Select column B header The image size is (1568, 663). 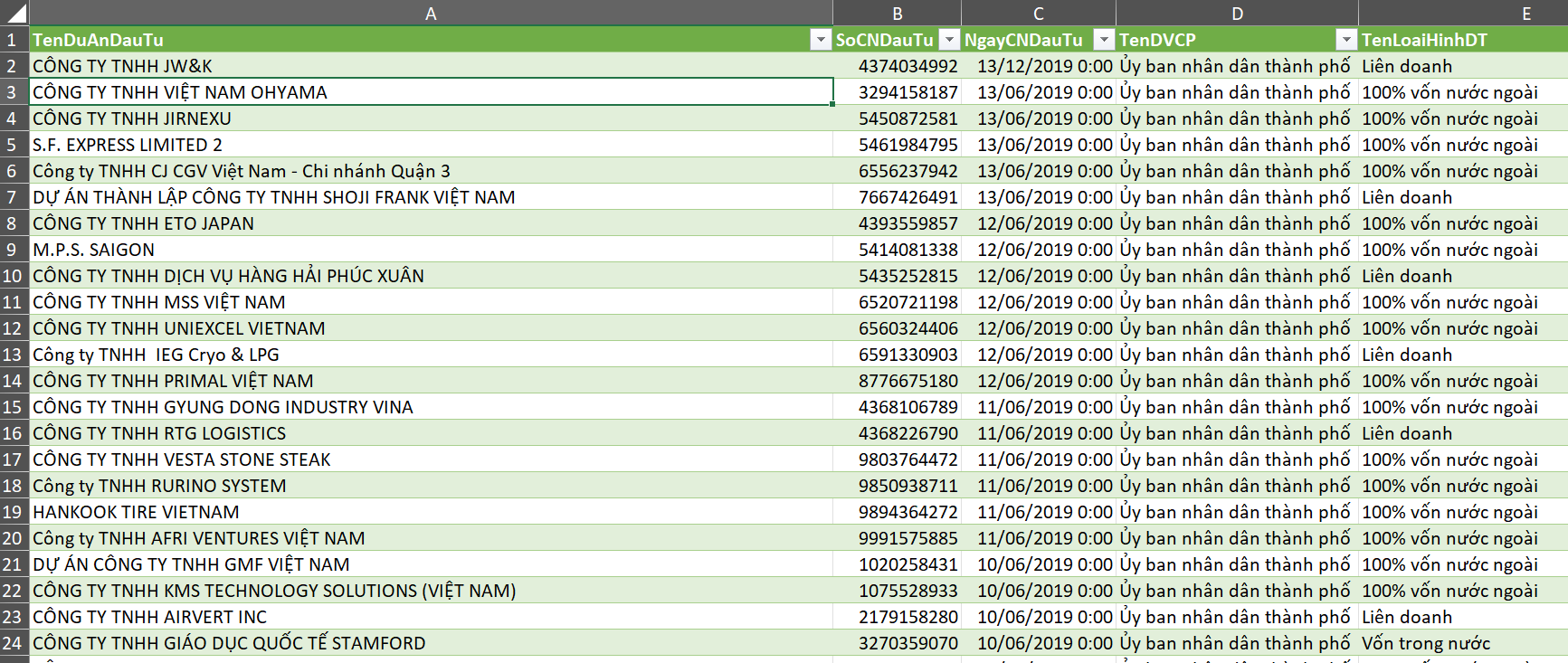(x=897, y=13)
